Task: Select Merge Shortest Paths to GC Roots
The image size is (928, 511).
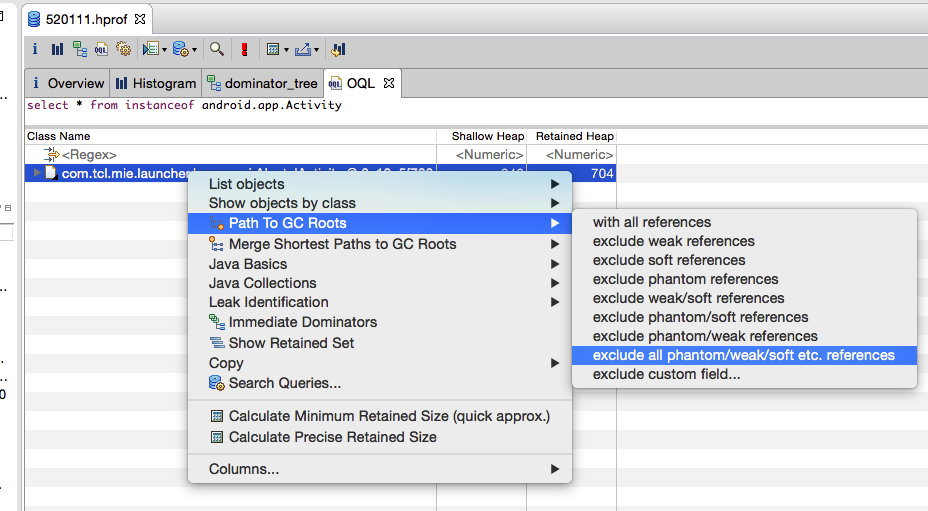Action: [x=342, y=244]
